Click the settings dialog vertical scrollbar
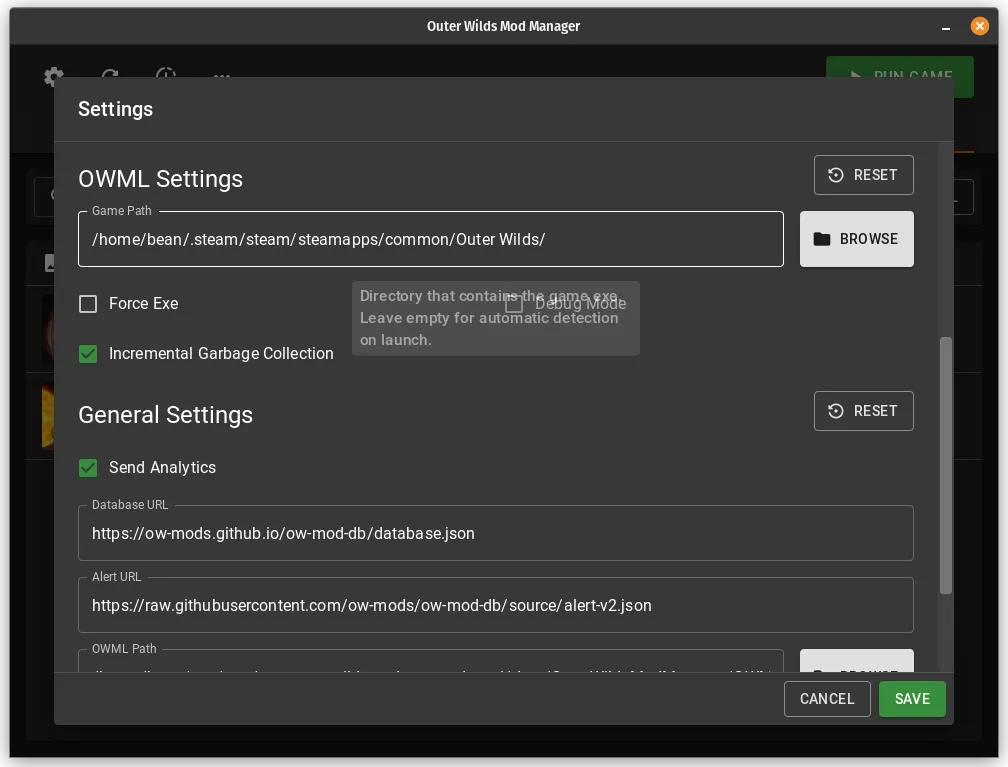The image size is (1008, 767). (x=946, y=465)
